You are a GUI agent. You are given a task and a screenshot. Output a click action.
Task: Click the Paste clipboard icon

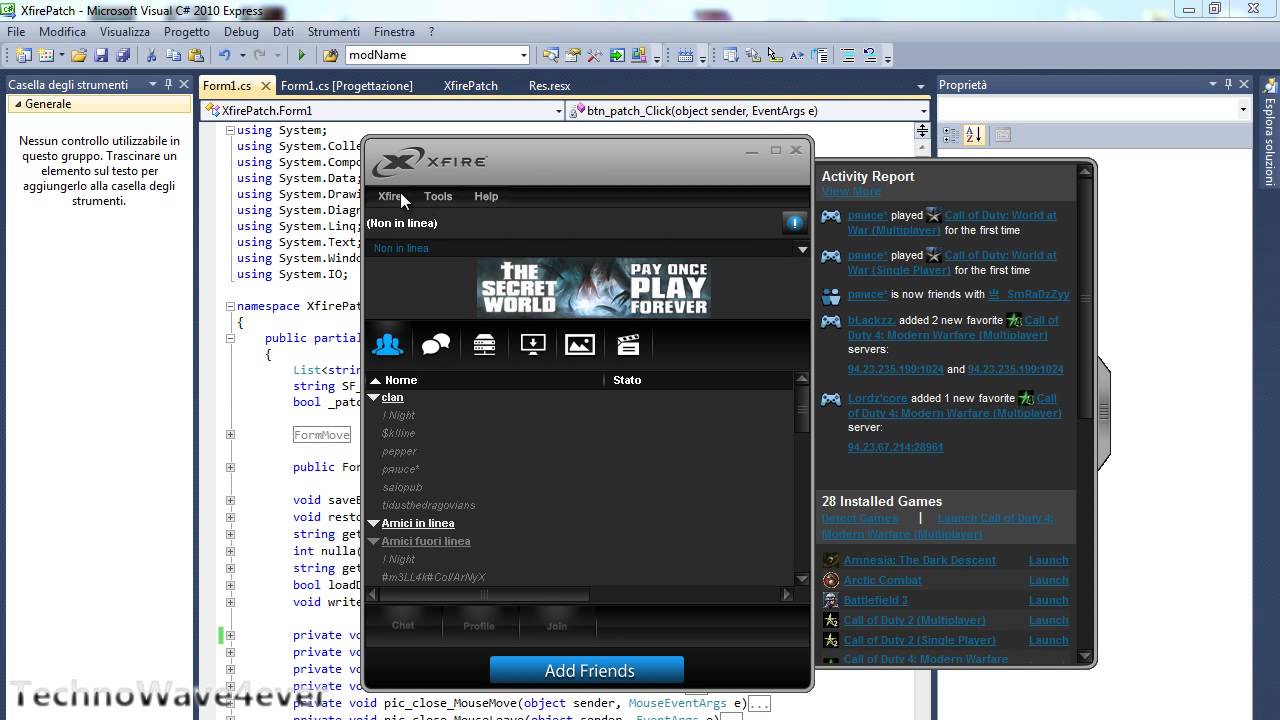(196, 55)
